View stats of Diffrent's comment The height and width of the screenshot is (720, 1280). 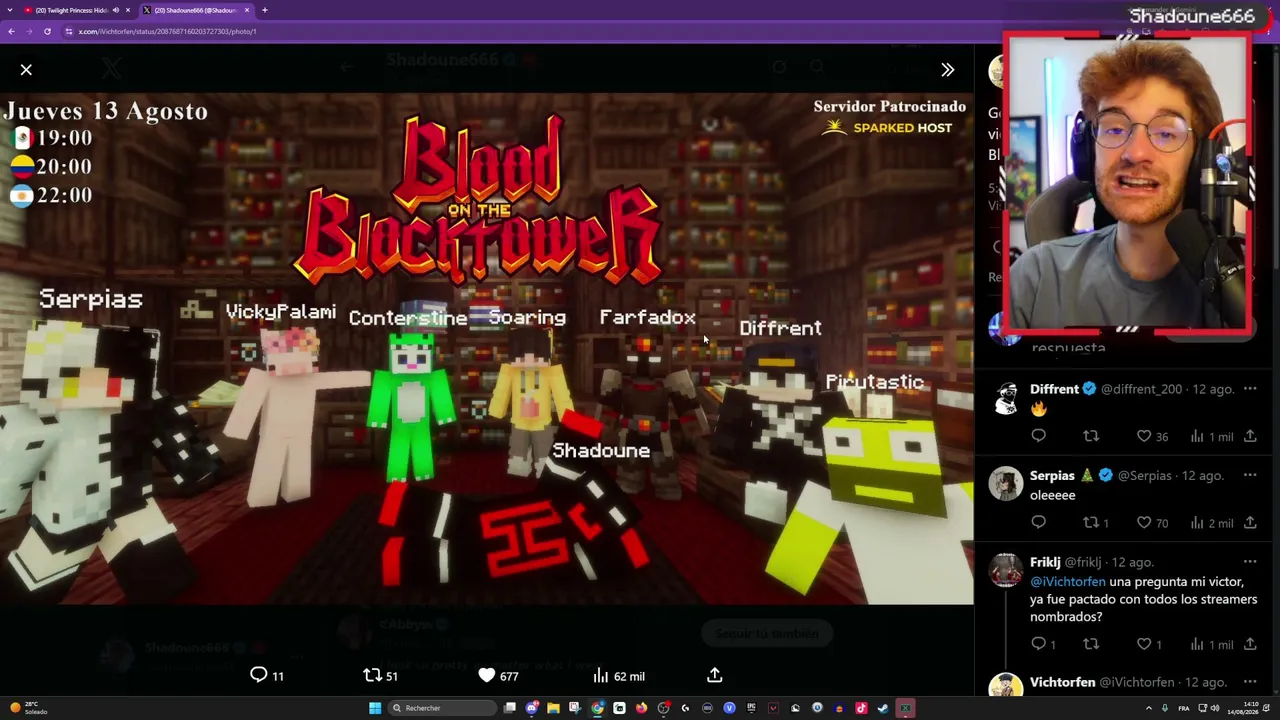coord(1211,436)
